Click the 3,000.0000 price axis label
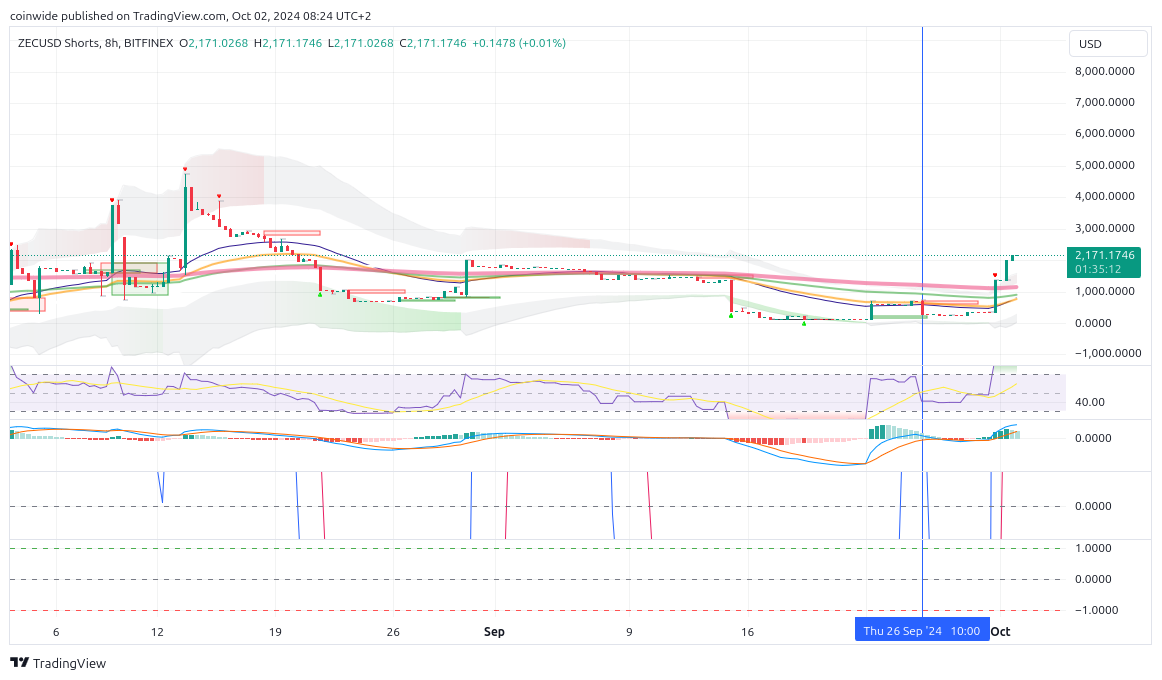Screen dimensions: 1162x680 point(1104,228)
